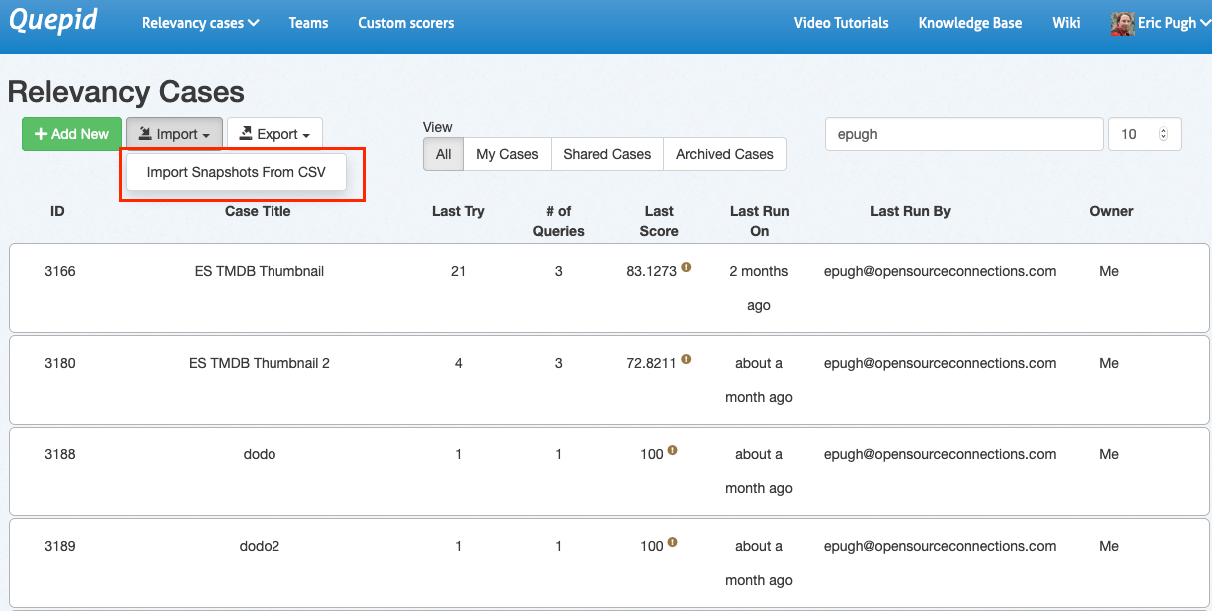Open case ES TMDB Thumbnail
Screen dimensions: 1212x611
[259, 271]
